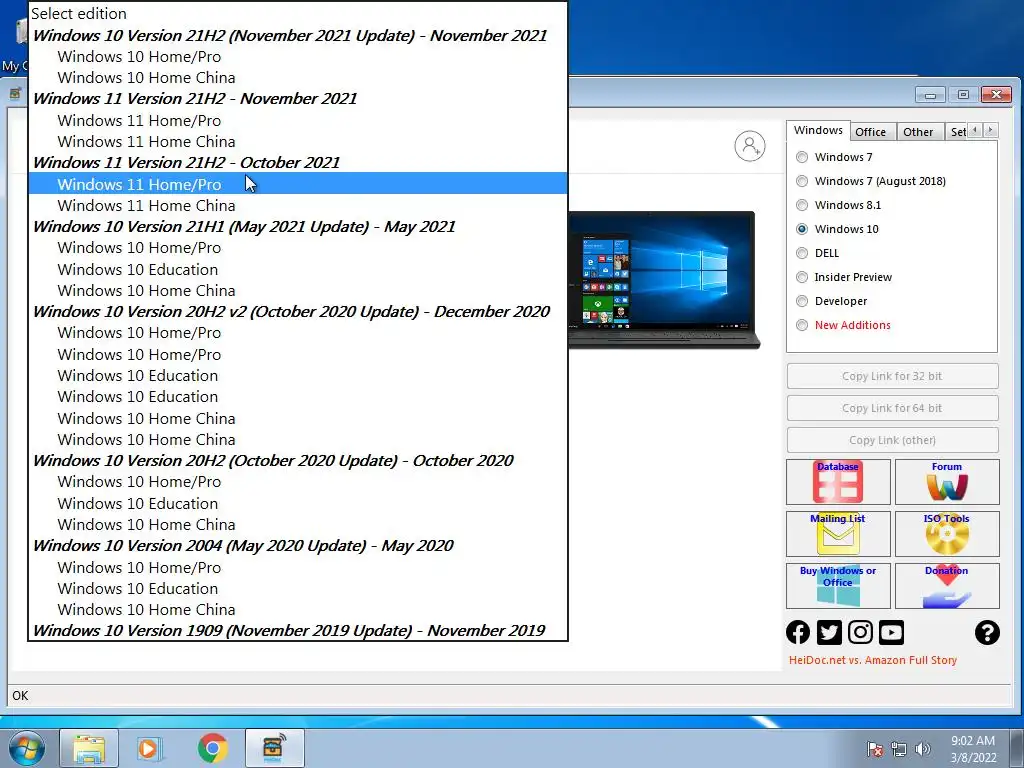Choose Windows 10 Education under Version 2004
The width and height of the screenshot is (1024, 768).
298,588
